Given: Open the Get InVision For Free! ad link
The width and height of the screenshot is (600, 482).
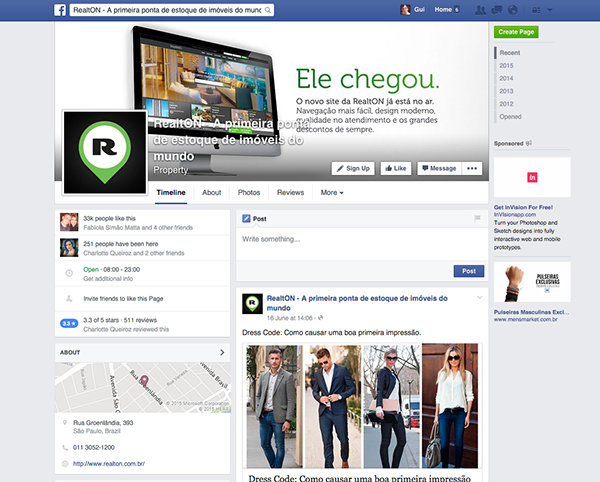Looking at the screenshot, I should [523, 207].
